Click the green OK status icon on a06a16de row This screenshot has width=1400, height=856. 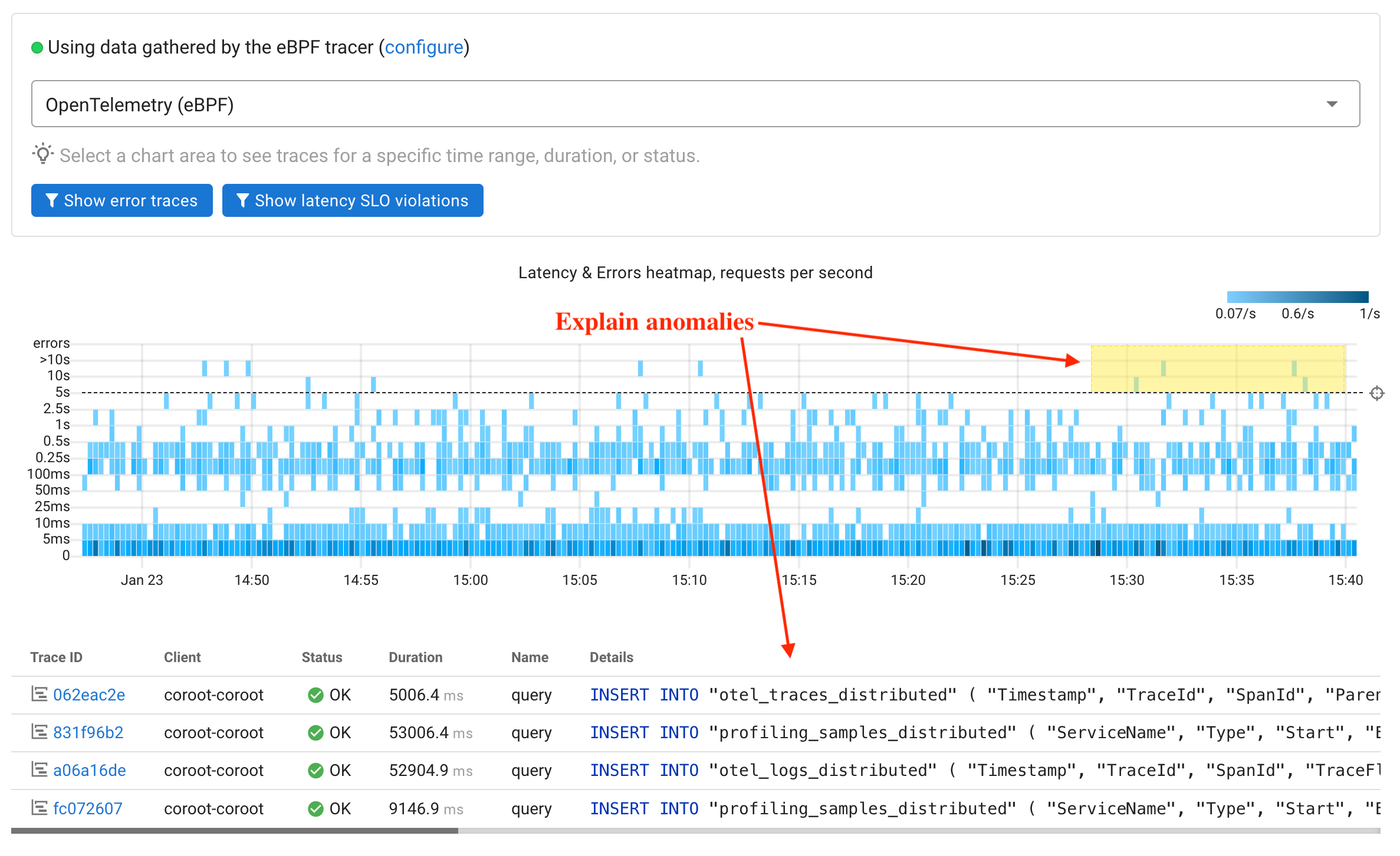tap(314, 770)
